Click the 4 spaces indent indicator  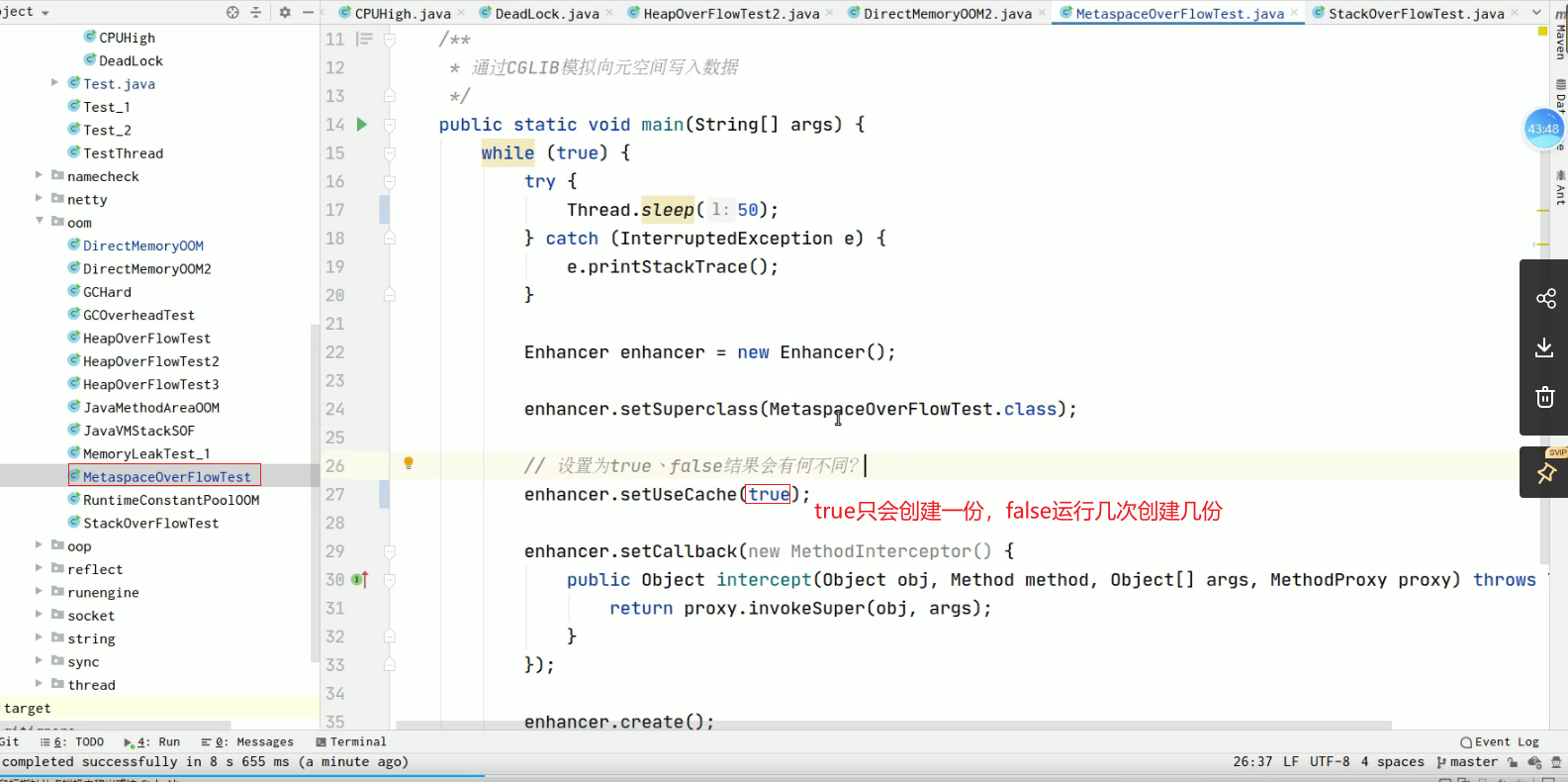point(1392,761)
